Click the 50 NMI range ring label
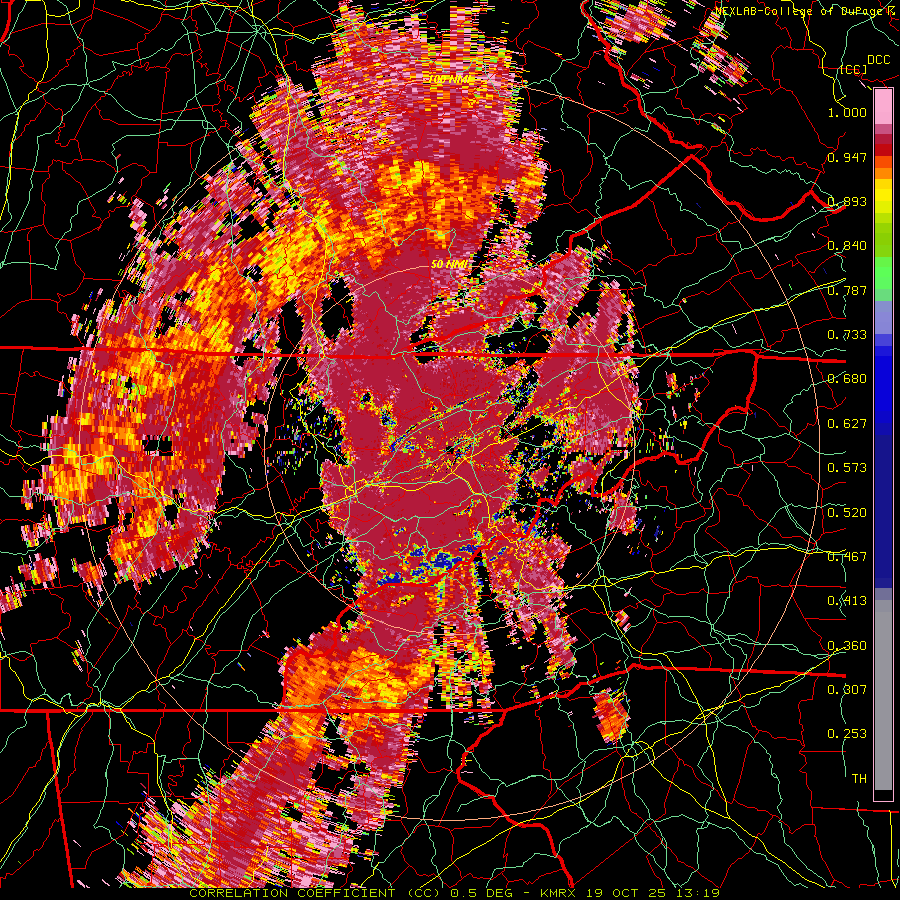900x900 pixels. tap(449, 265)
